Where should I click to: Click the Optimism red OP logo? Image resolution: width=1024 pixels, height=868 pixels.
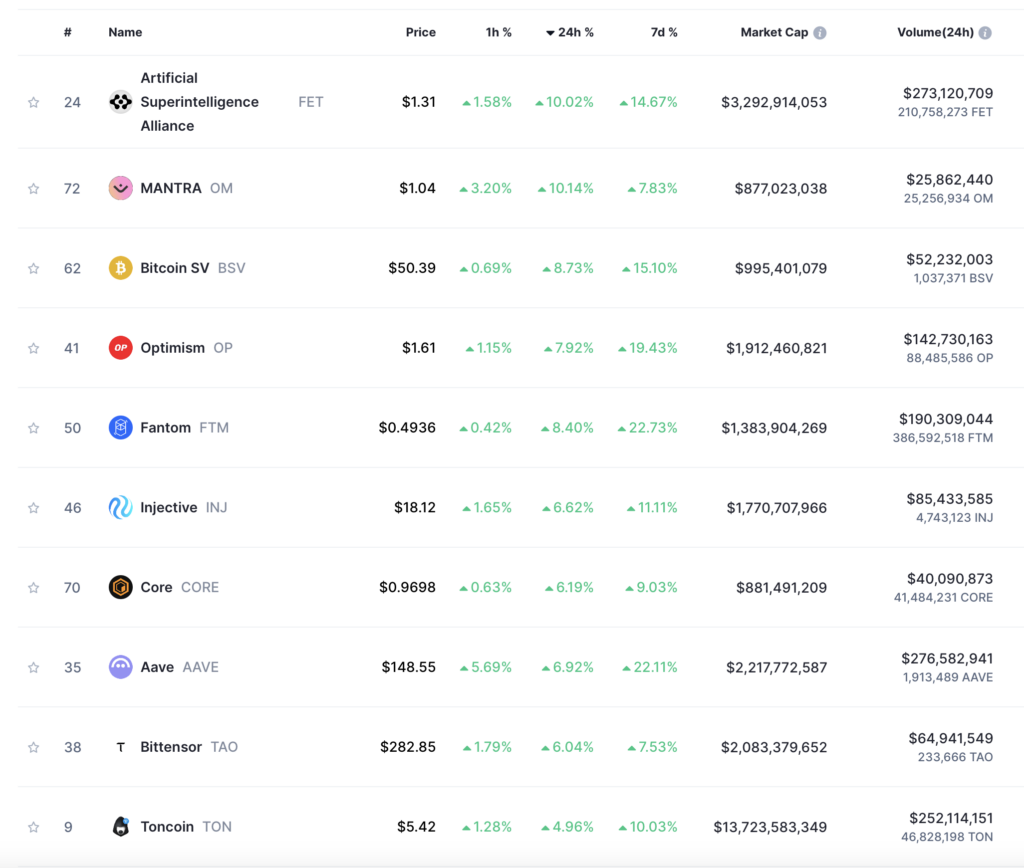tap(120, 347)
